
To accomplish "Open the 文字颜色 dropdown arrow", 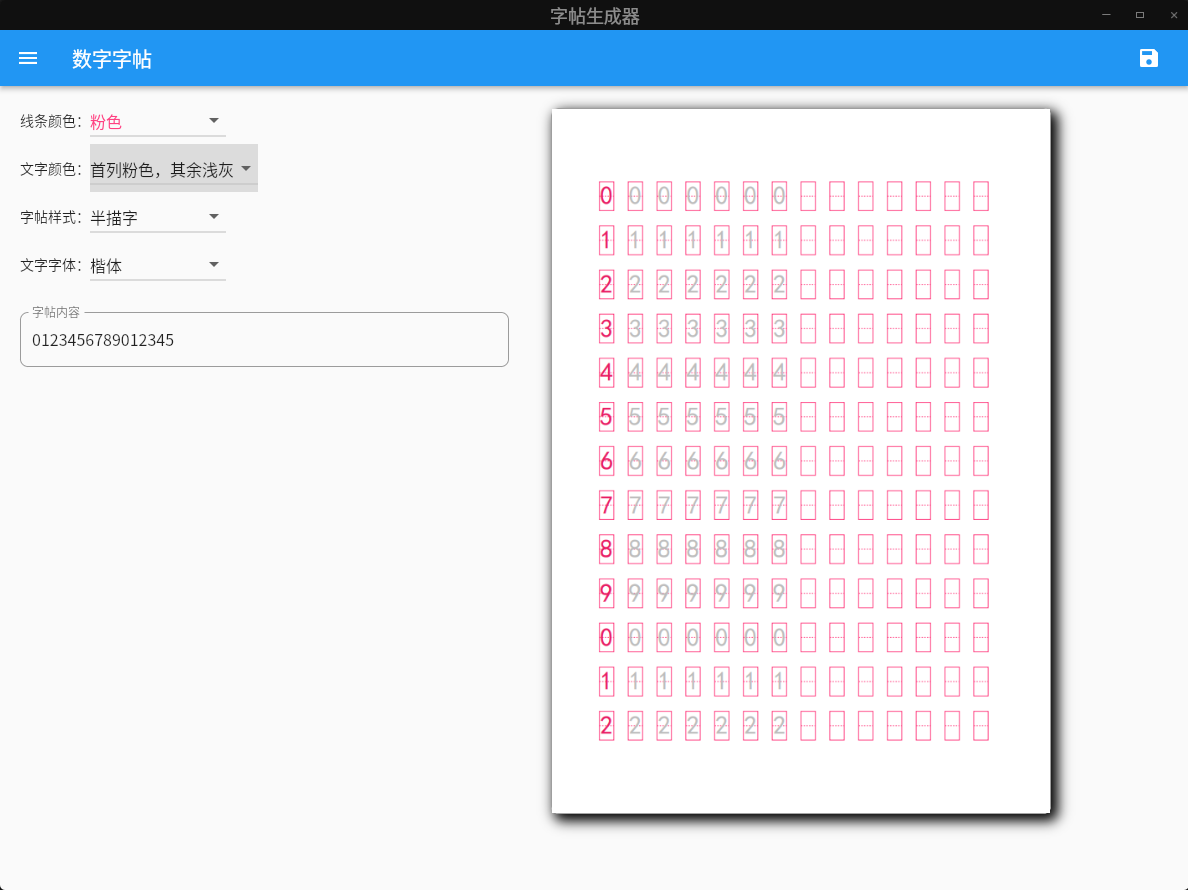I will (245, 169).
